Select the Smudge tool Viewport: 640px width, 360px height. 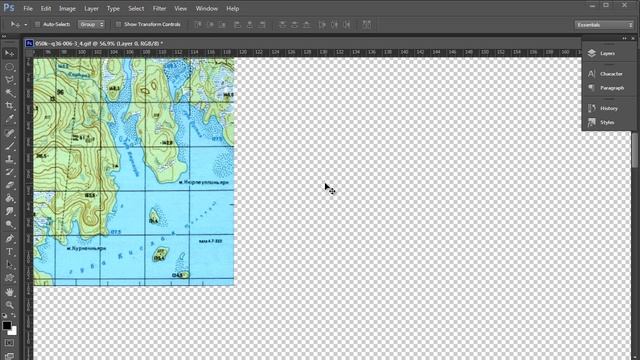(9, 211)
